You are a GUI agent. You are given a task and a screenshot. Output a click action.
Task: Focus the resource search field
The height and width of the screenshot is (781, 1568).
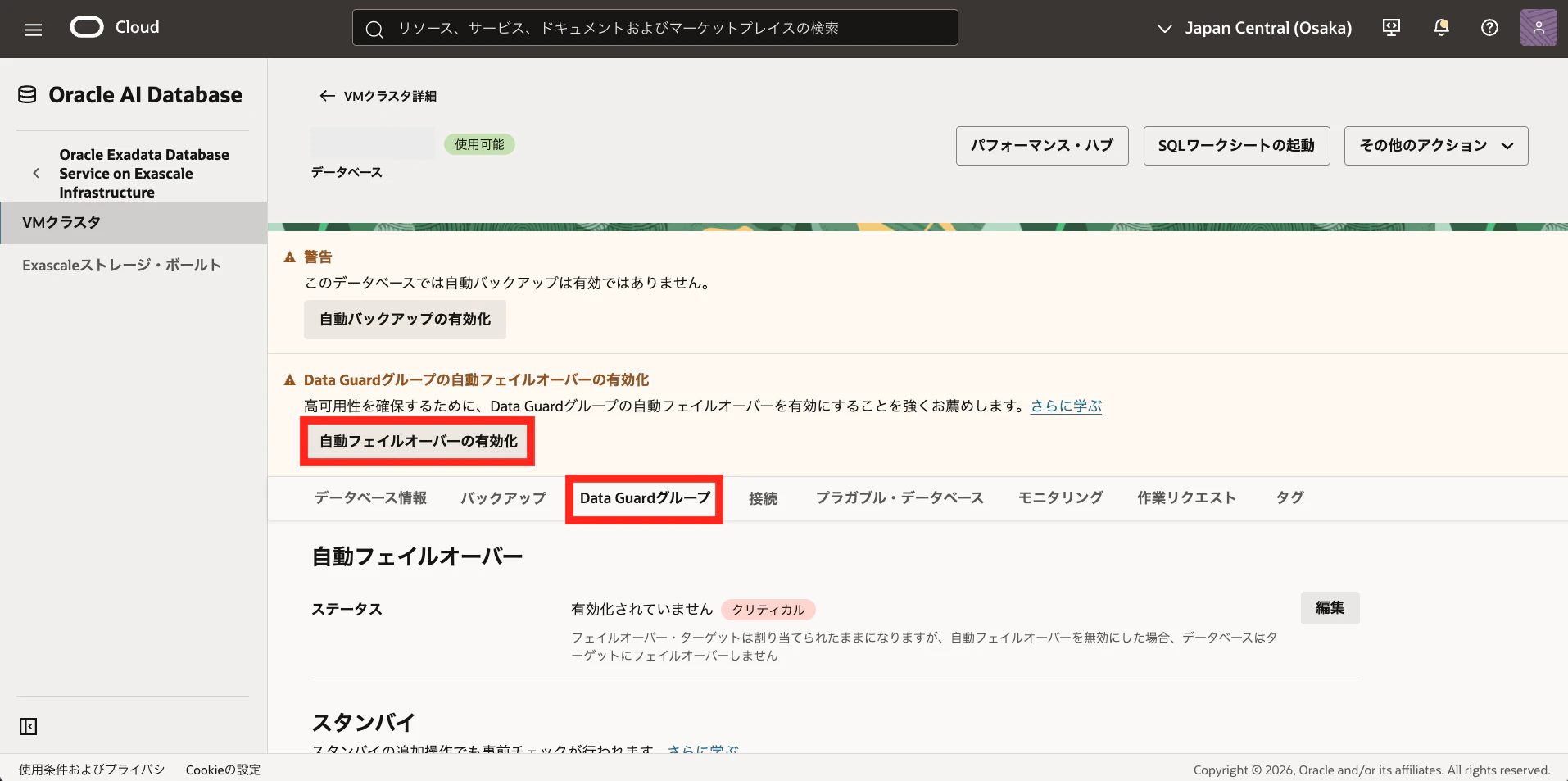pos(655,28)
